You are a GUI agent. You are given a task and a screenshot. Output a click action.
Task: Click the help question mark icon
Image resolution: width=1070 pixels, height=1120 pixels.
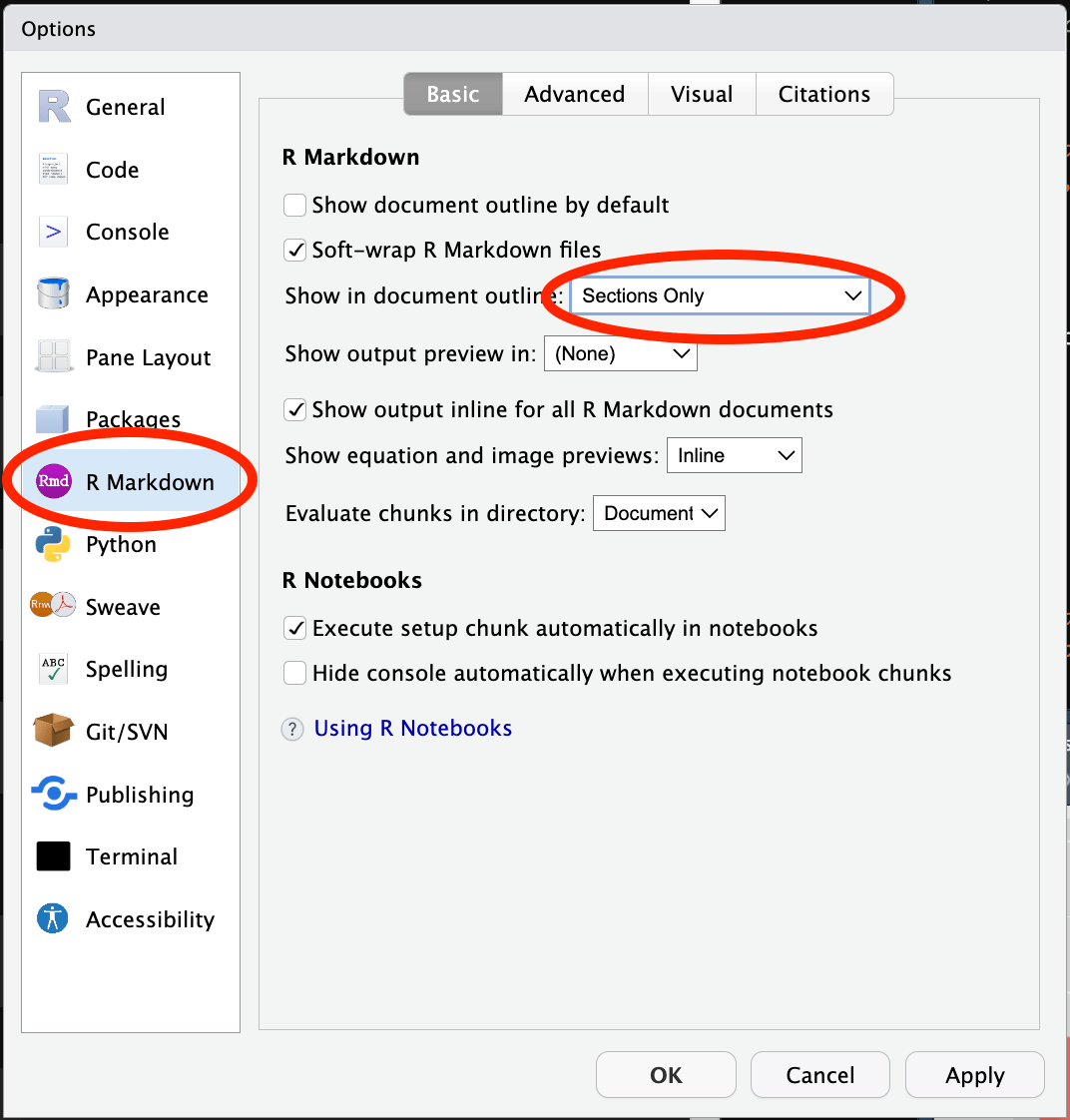pos(292,729)
